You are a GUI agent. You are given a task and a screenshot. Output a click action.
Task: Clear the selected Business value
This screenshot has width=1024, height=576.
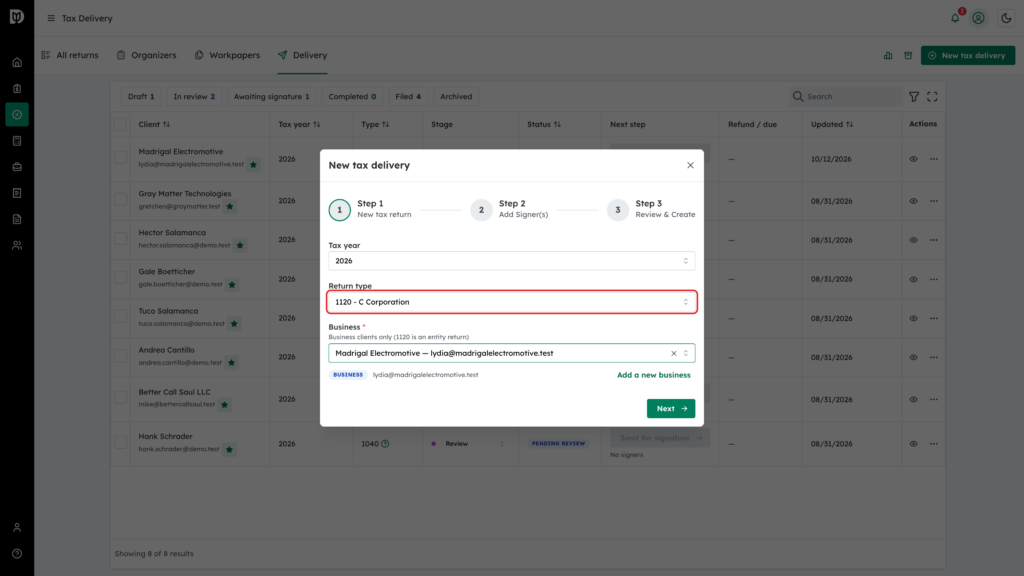coord(673,353)
